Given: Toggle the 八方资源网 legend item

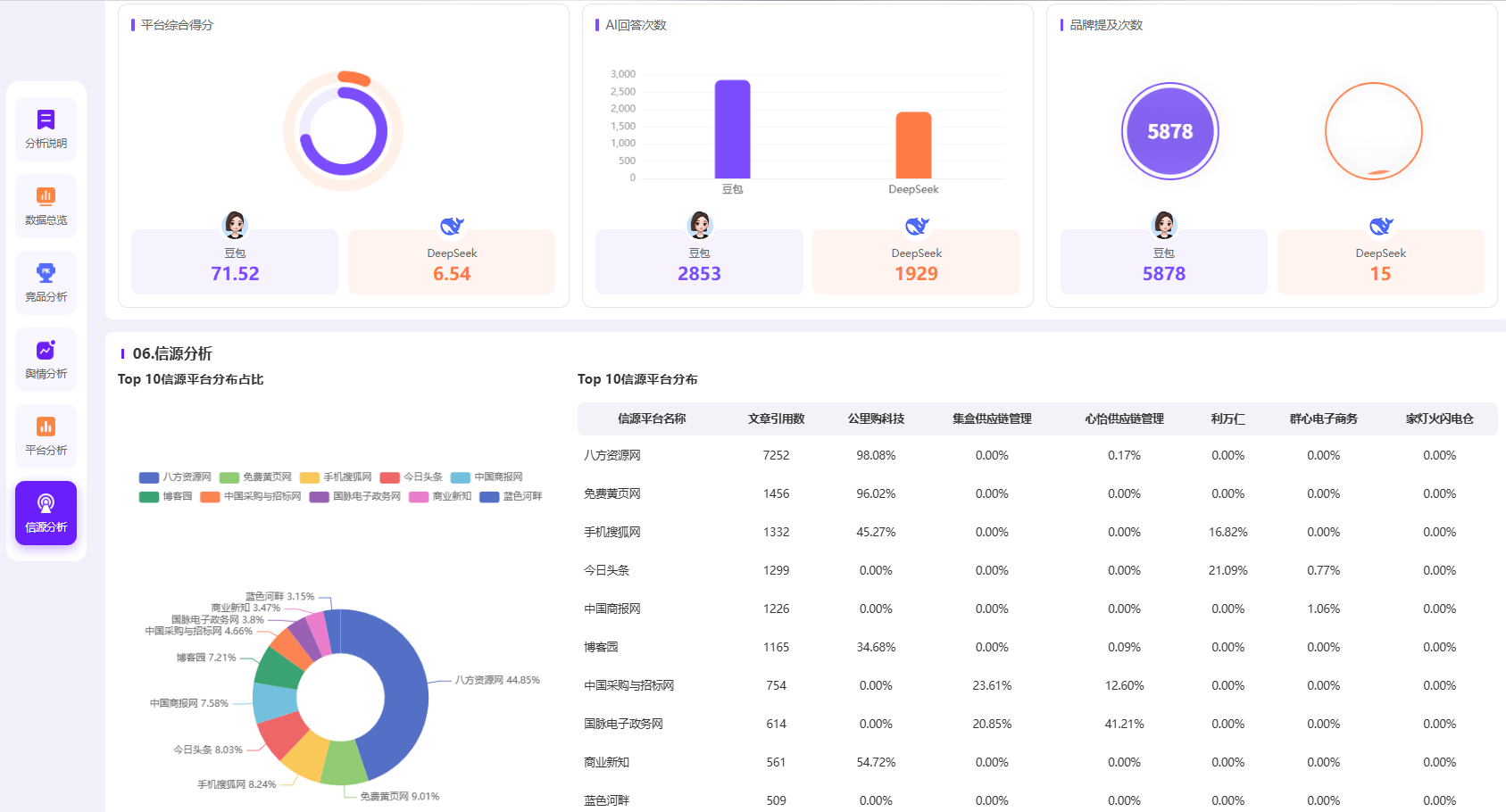Looking at the screenshot, I should (x=175, y=477).
